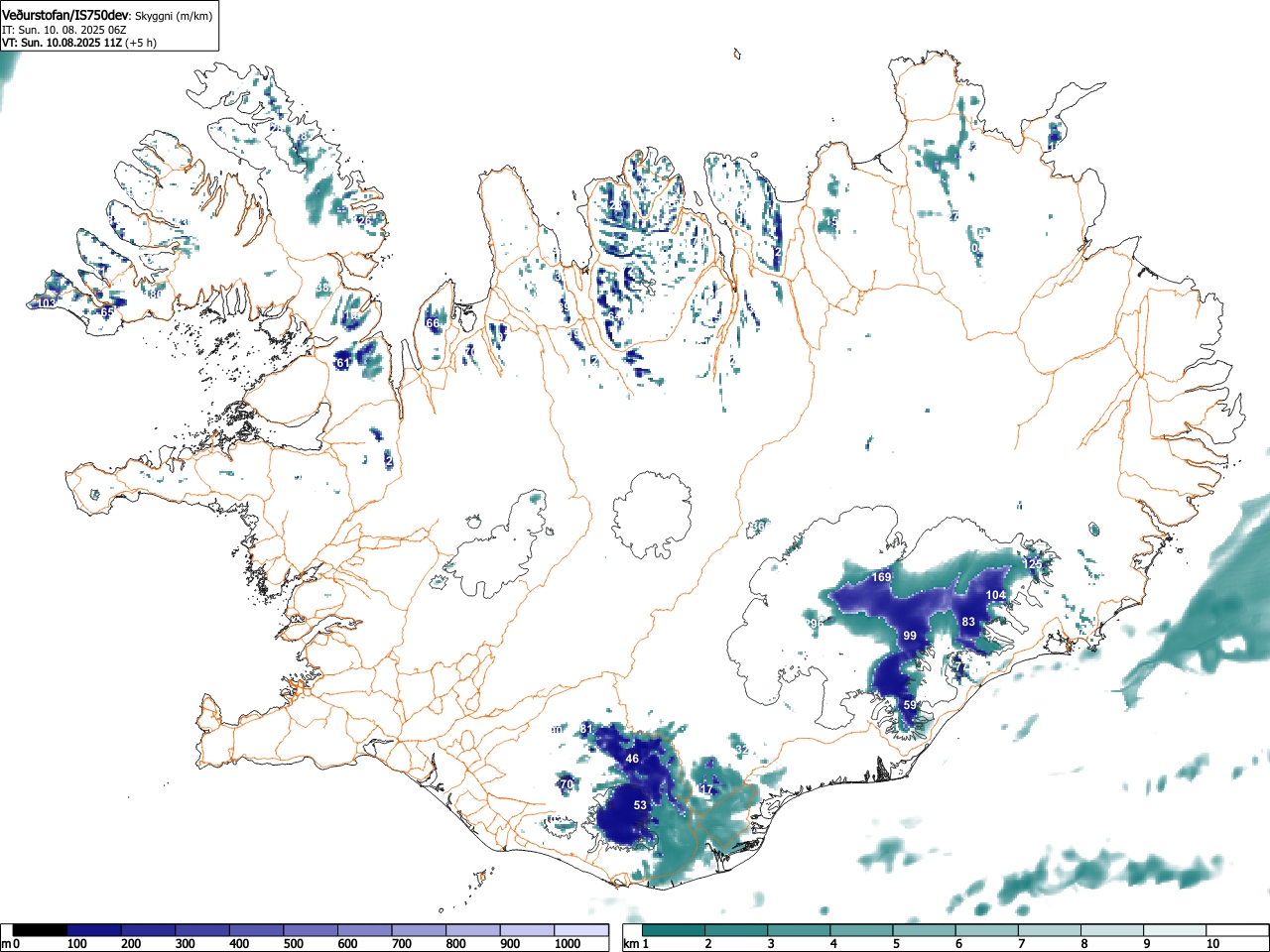Image resolution: width=1270 pixels, height=952 pixels.
Task: Click visibility value 103 in the Westfjords
Action: click(45, 302)
